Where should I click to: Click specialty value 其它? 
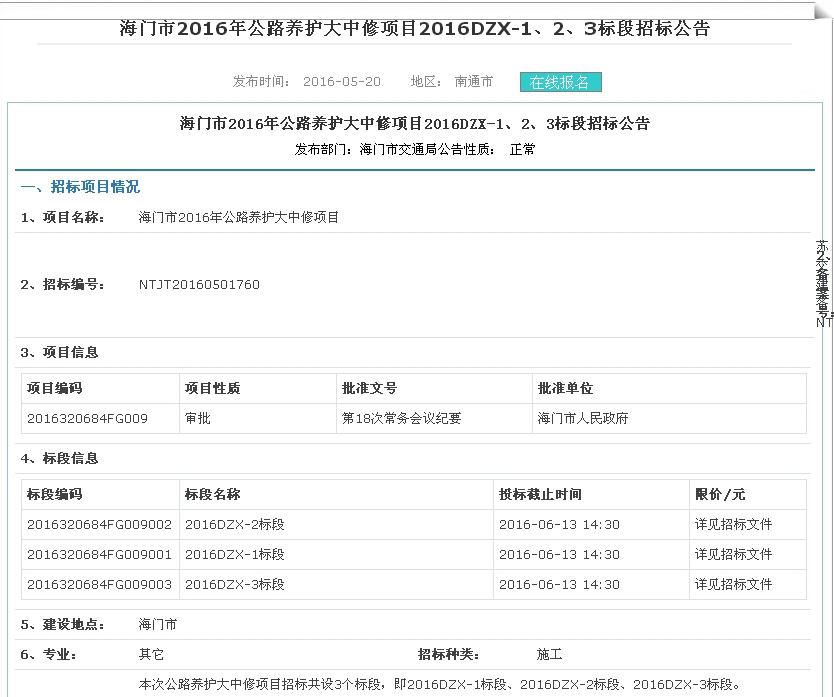coord(151,654)
